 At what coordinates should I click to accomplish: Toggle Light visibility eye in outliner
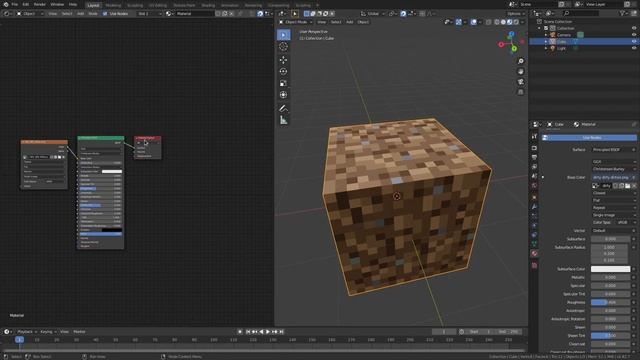click(634, 48)
